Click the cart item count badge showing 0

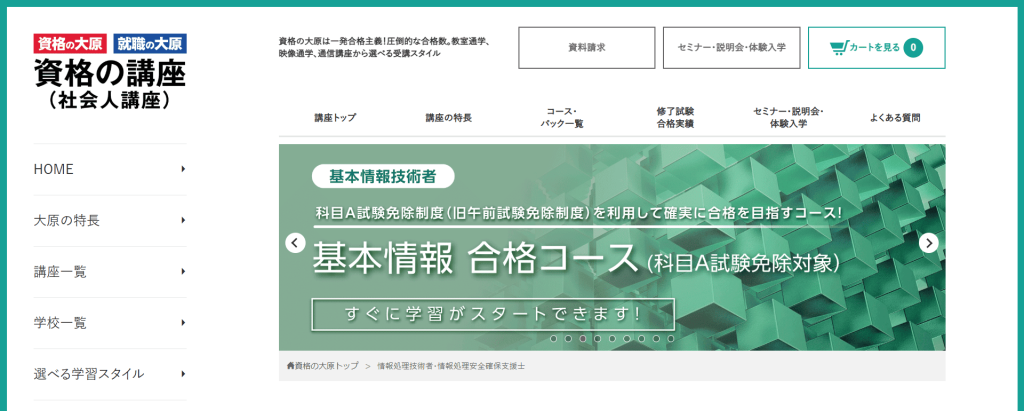pos(913,48)
